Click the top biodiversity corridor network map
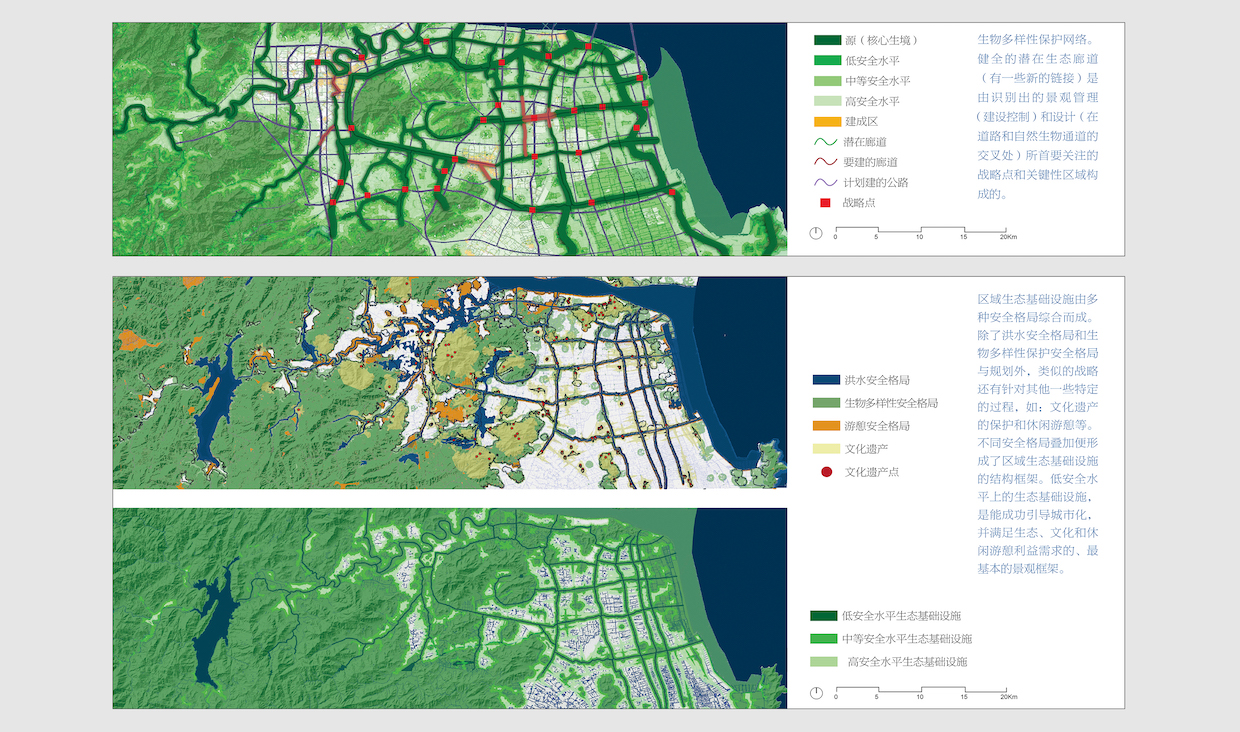This screenshot has width=1240, height=732. (450, 139)
